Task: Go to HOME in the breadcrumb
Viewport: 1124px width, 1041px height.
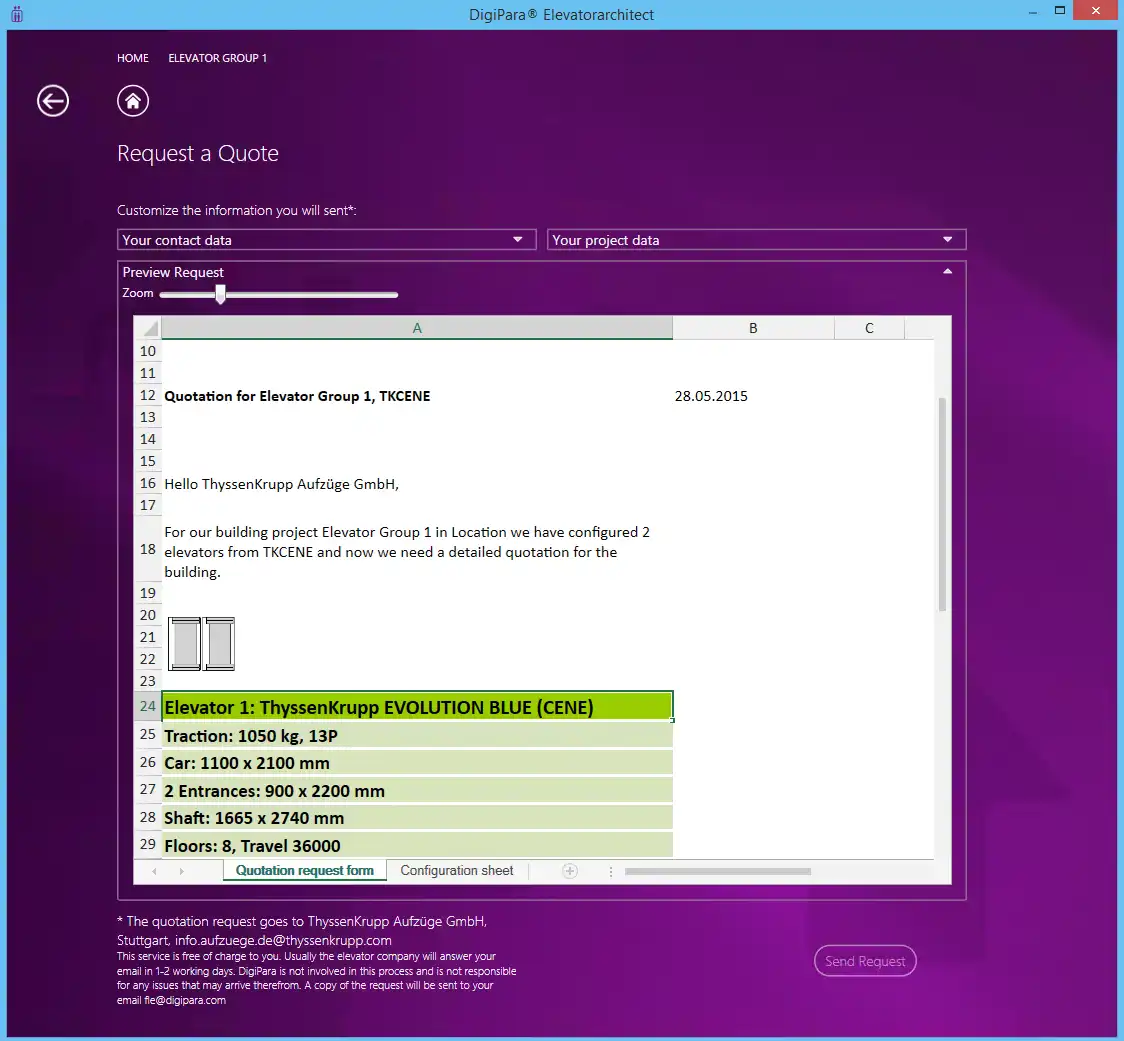Action: (x=133, y=58)
